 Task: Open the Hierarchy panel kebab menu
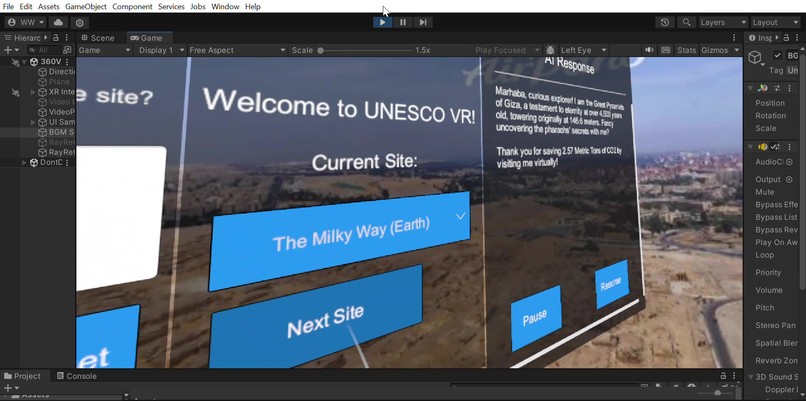pos(67,38)
